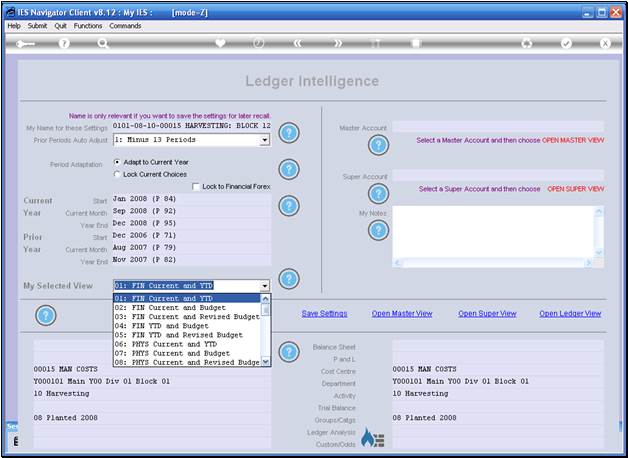Open help icon beside Balance Sheet label

tap(289, 352)
